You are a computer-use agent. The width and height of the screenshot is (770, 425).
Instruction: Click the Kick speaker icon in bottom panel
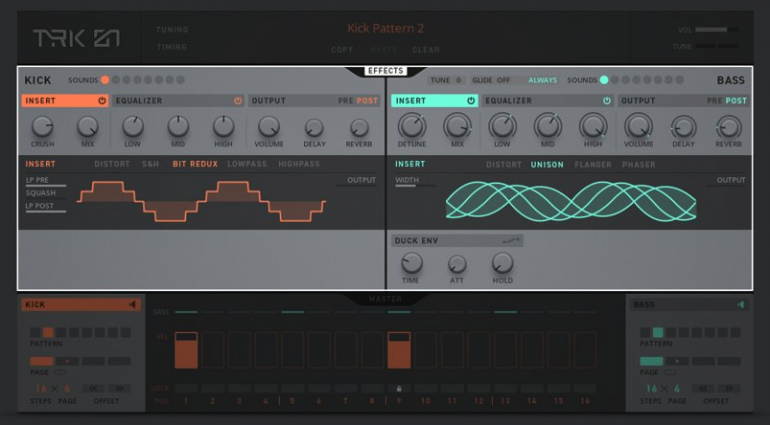pyautogui.click(x=131, y=304)
